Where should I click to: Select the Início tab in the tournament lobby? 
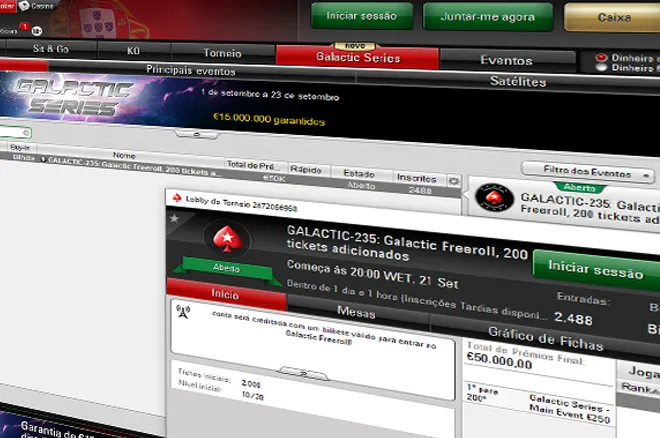click(x=225, y=294)
